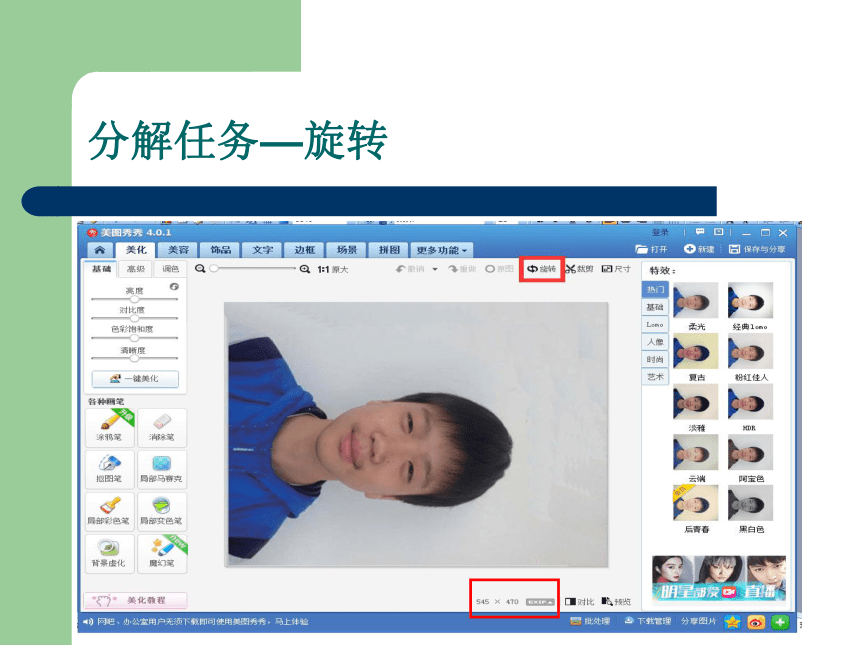Open the undo history dropdown arrow
The width and height of the screenshot is (860, 645).
click(435, 269)
